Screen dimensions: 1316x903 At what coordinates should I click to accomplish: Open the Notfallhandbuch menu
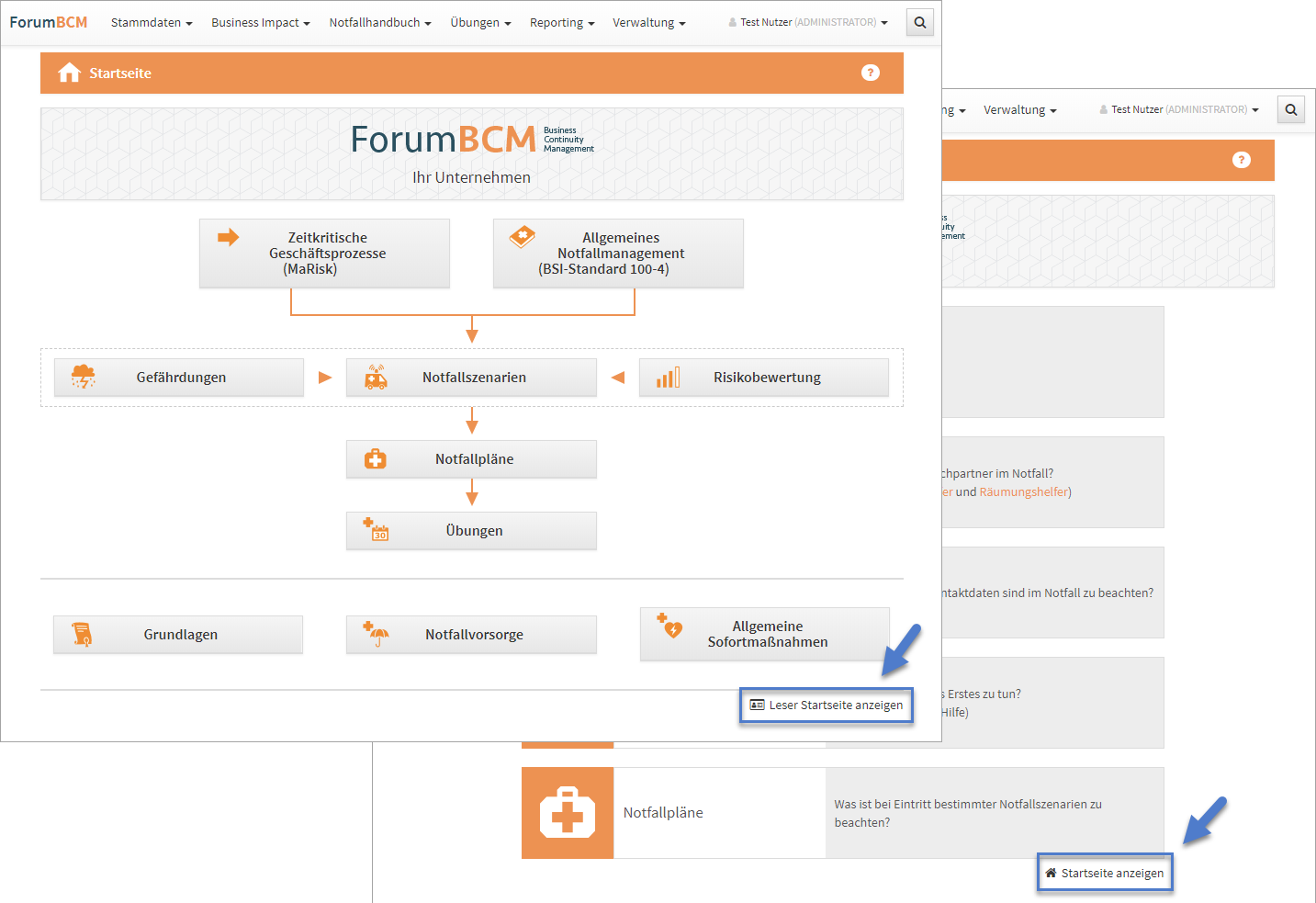pyautogui.click(x=380, y=22)
